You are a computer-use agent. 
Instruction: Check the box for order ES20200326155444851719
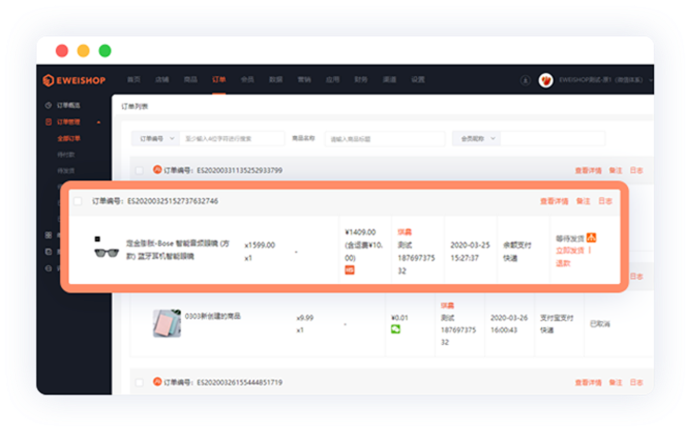pos(139,382)
